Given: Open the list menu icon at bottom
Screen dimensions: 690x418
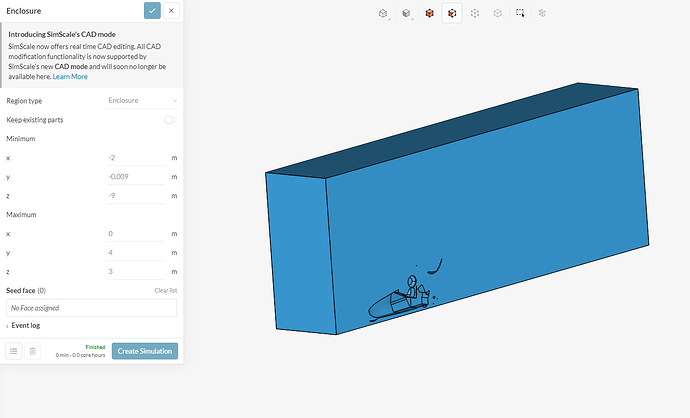Looking at the screenshot, I should 13,351.
